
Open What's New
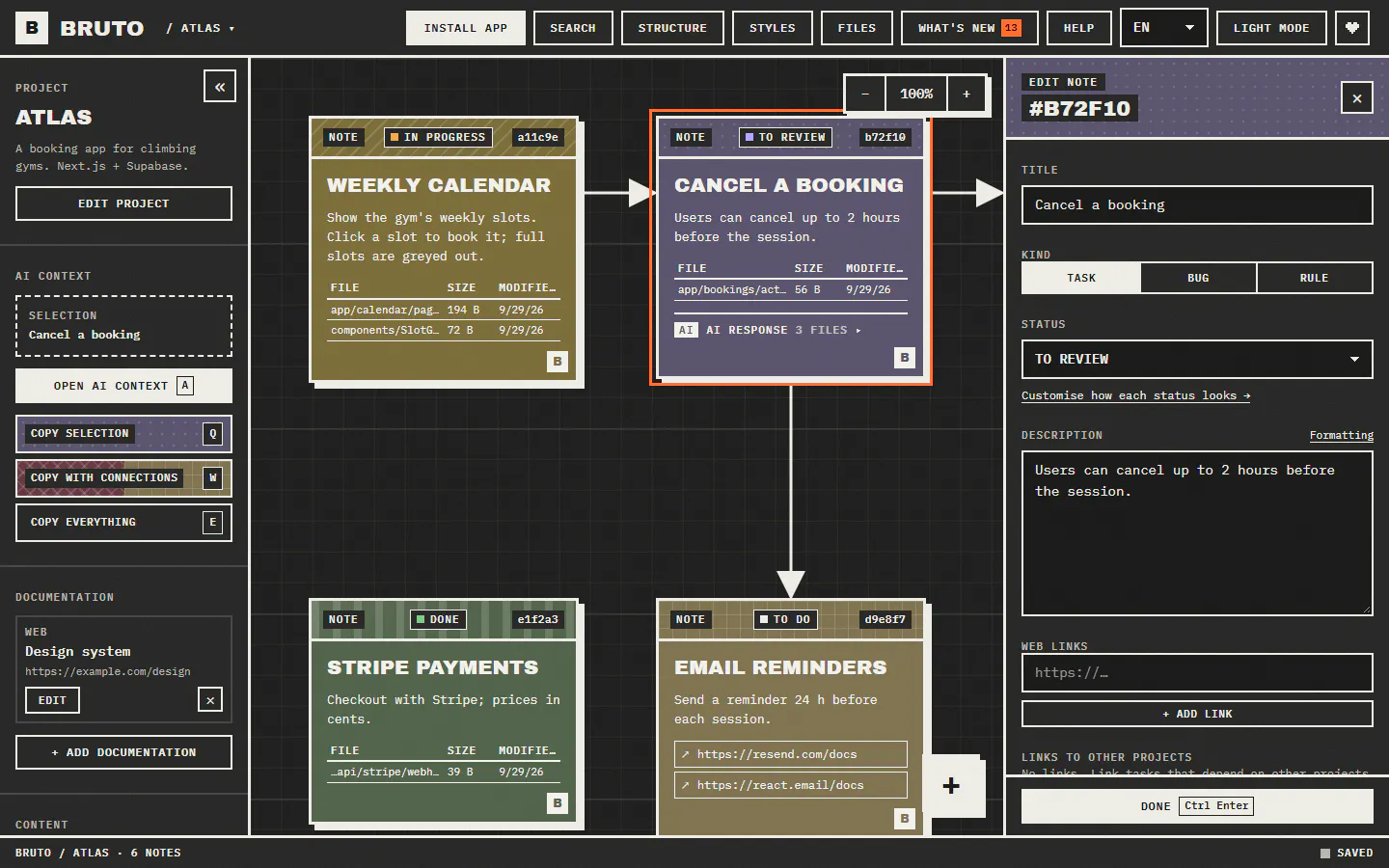point(969,28)
